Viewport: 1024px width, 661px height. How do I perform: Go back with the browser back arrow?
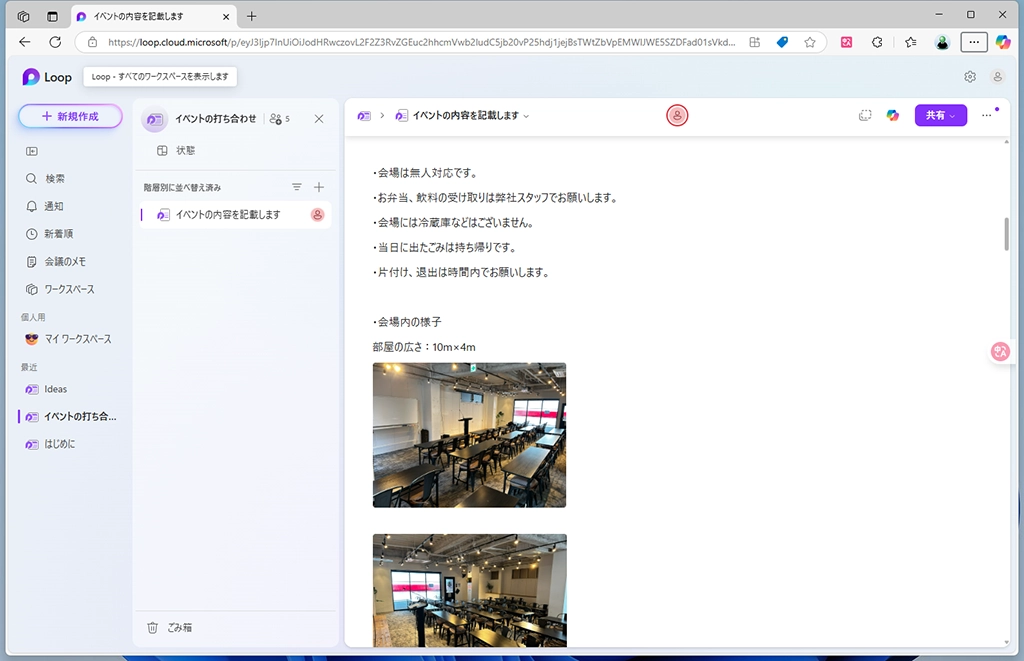(x=25, y=42)
